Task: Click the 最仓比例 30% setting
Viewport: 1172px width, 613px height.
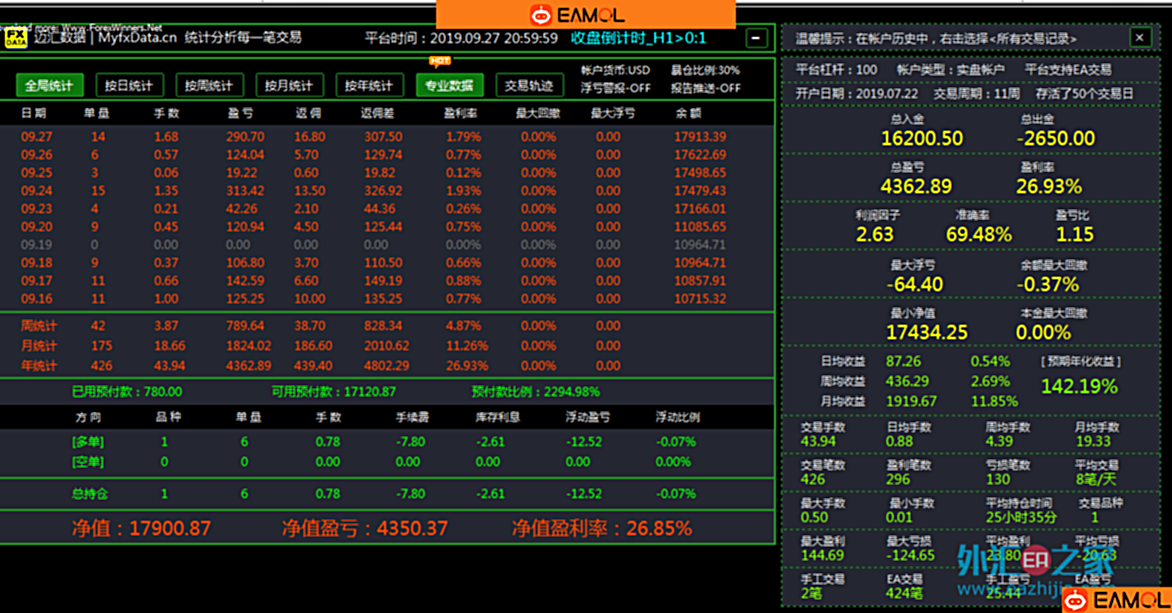Action: [x=705, y=70]
